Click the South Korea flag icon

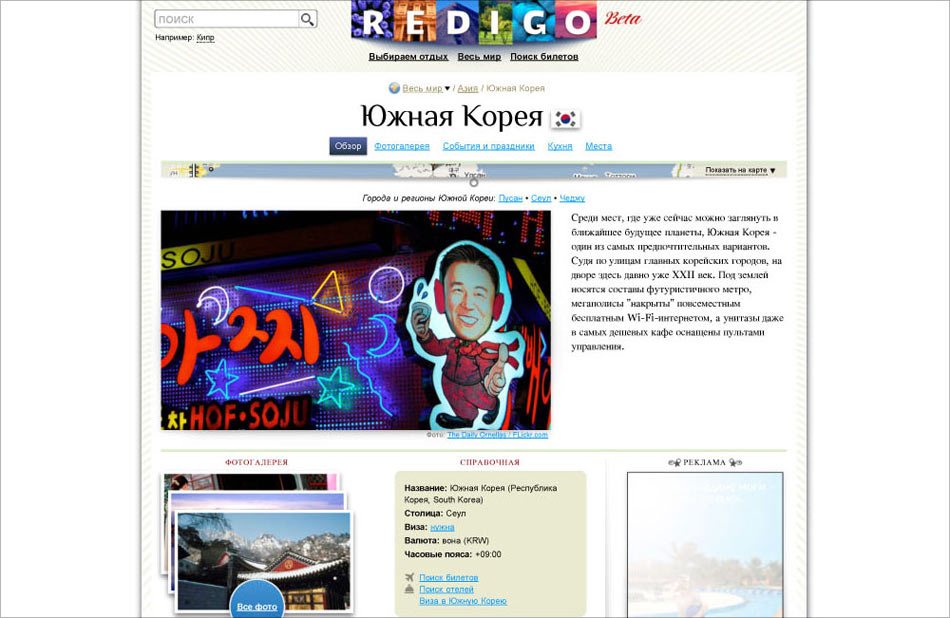tap(566, 118)
